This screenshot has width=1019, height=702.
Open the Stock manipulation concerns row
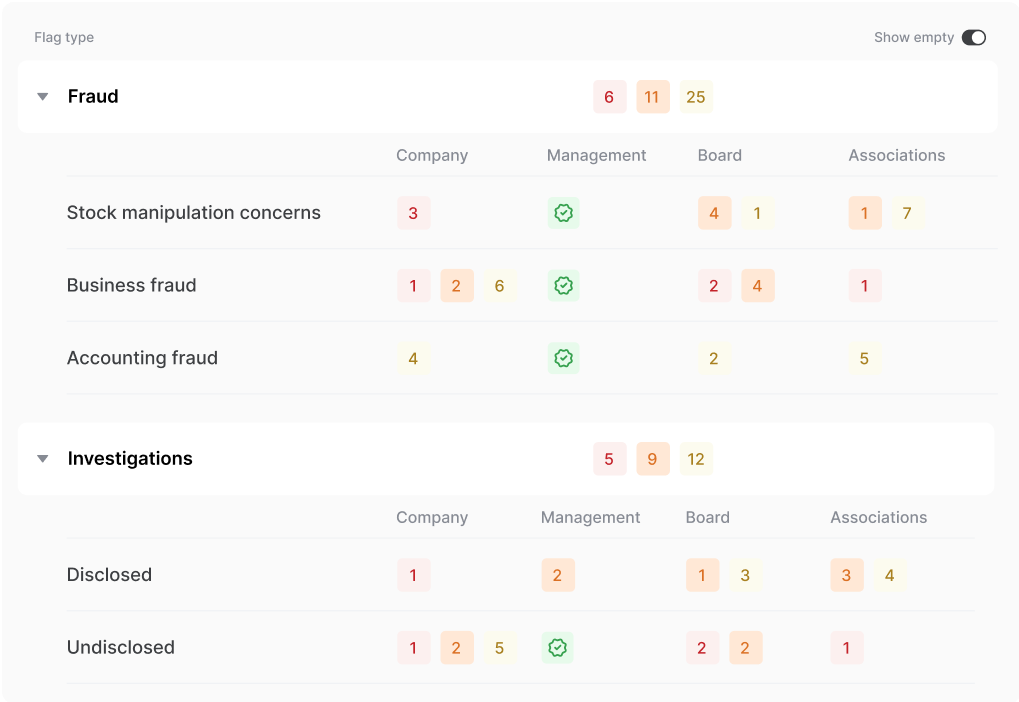click(x=194, y=213)
